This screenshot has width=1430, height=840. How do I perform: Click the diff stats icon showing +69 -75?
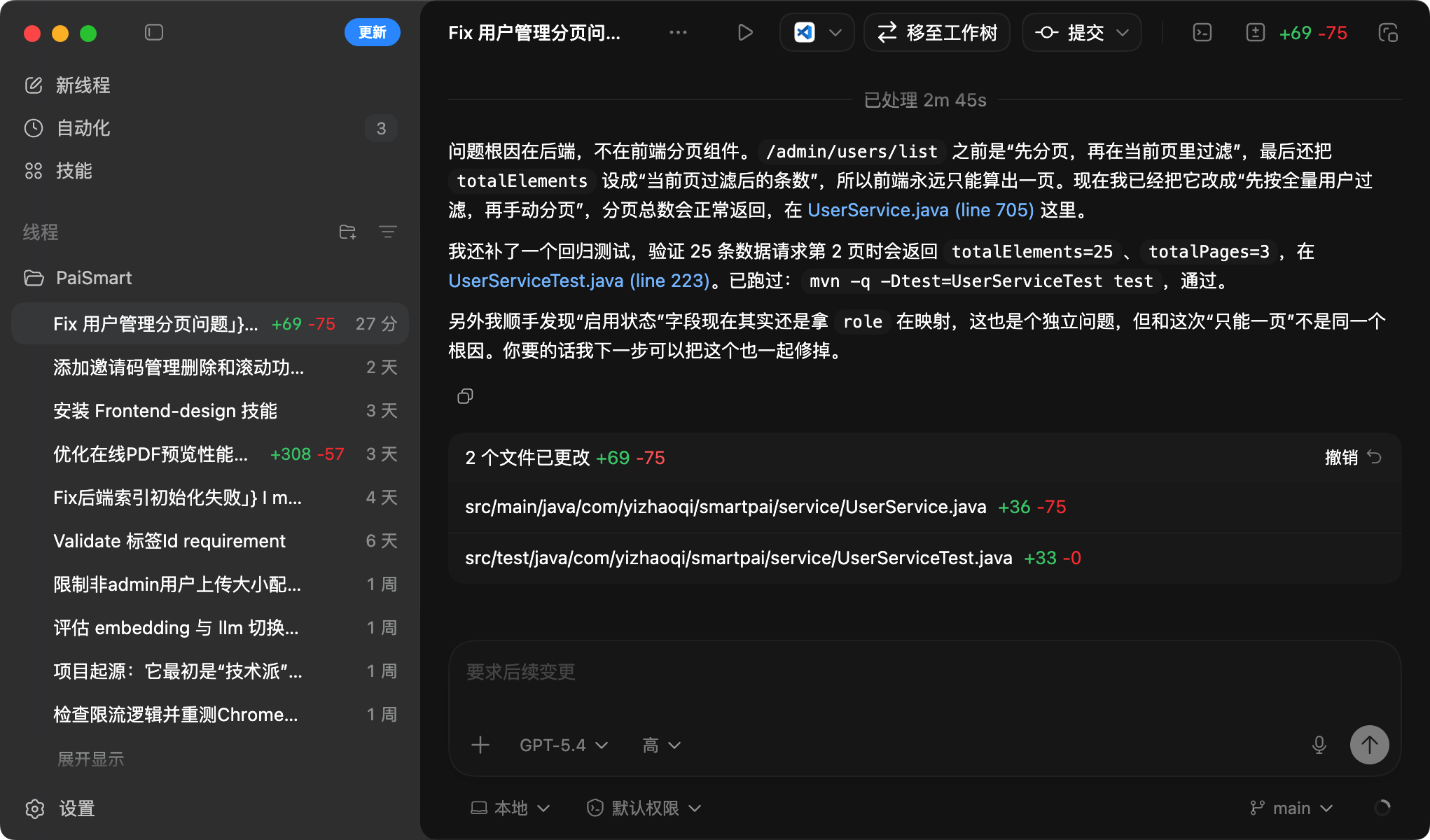pyautogui.click(x=1256, y=33)
